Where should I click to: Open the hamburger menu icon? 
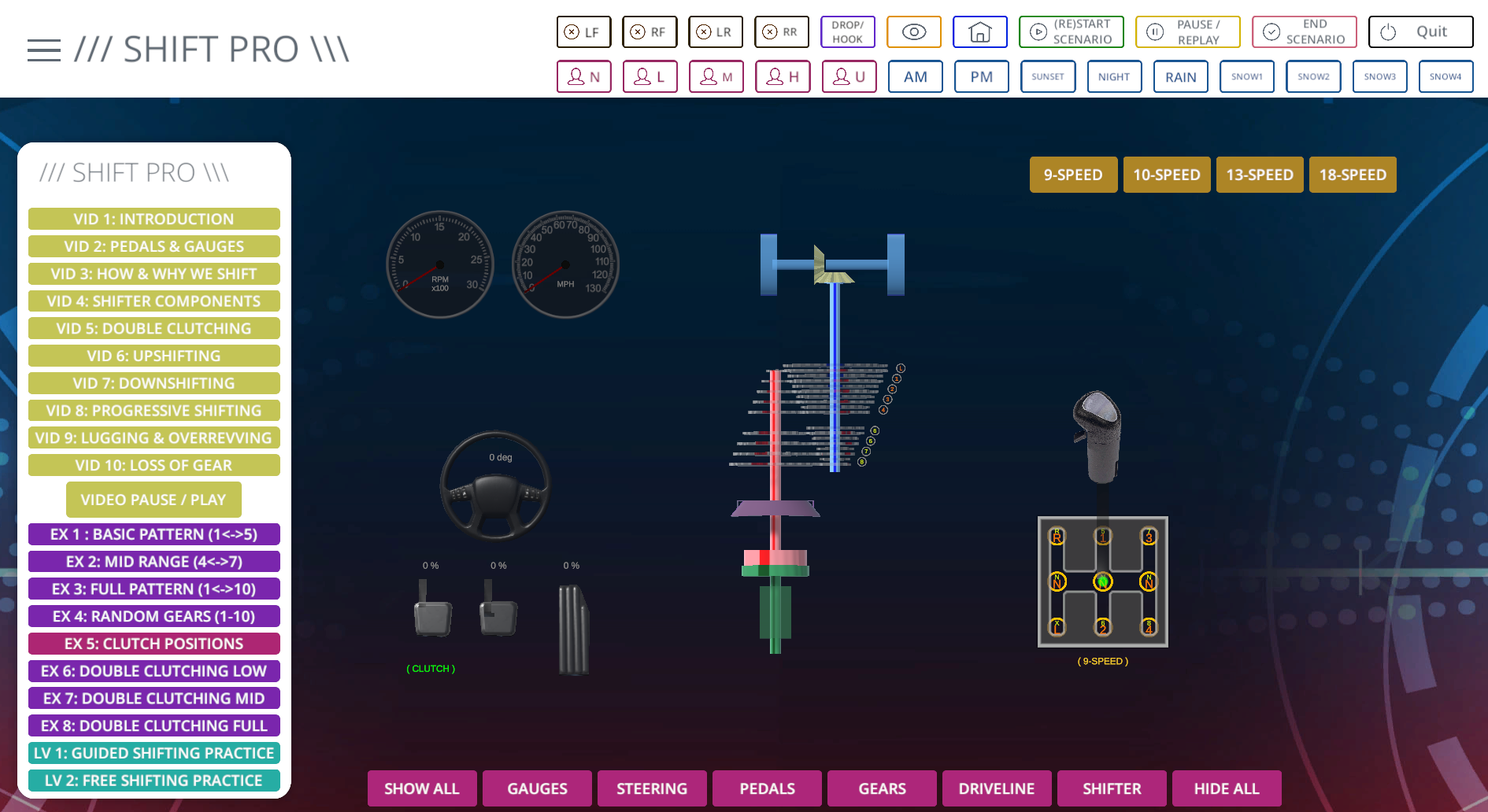click(44, 50)
